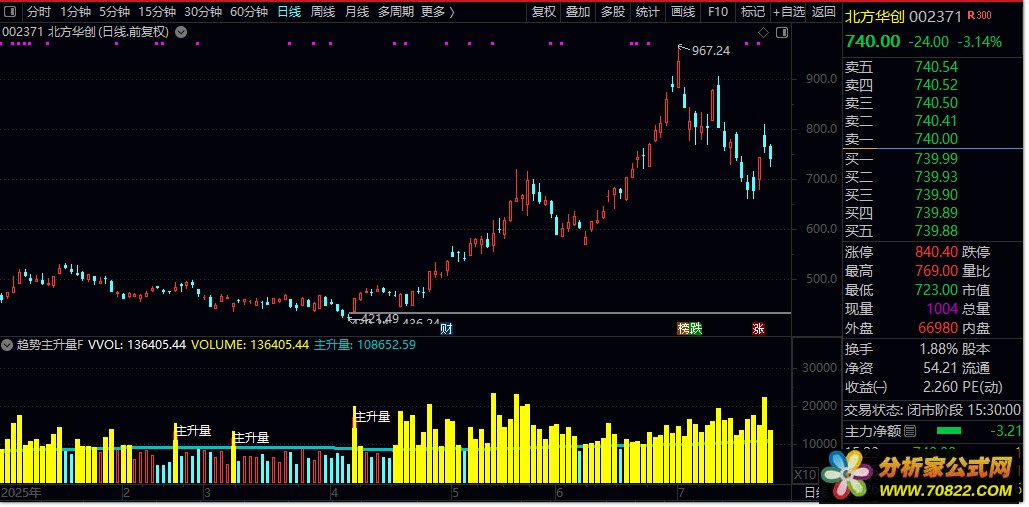1029x507 pixels.
Task: Click the 买三 739.90 bid row
Action: pos(933,195)
